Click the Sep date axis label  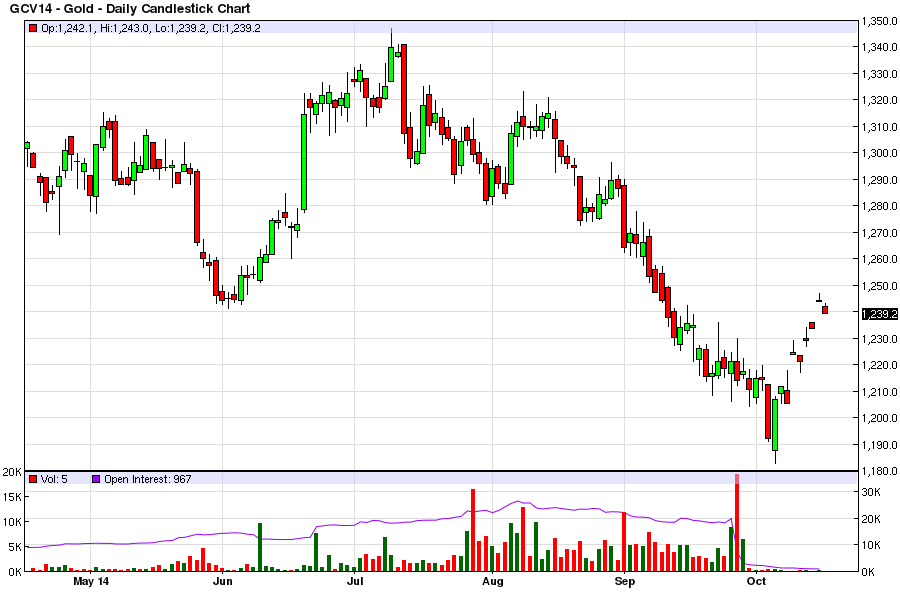click(x=624, y=581)
